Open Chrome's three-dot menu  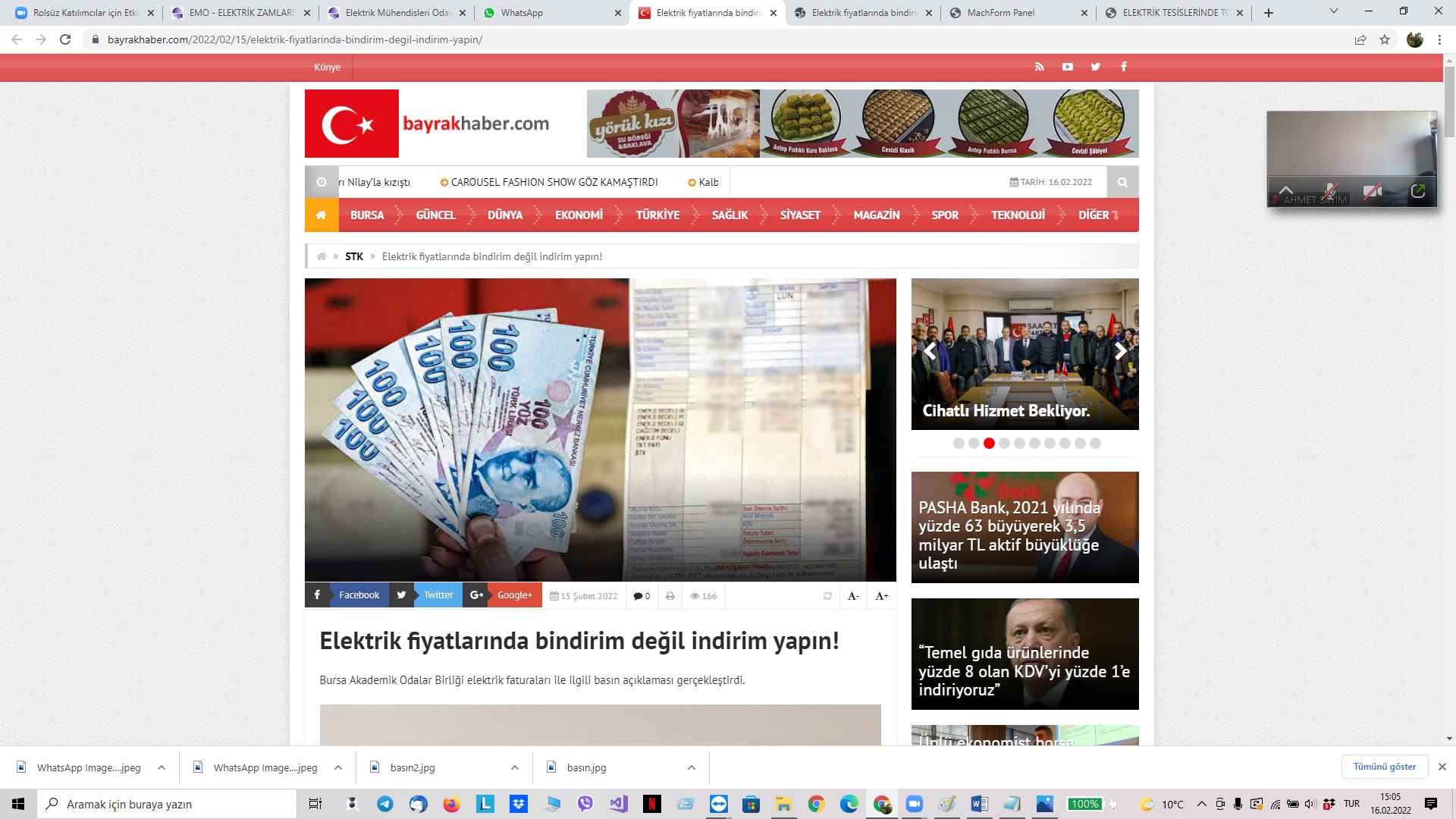(x=1439, y=39)
